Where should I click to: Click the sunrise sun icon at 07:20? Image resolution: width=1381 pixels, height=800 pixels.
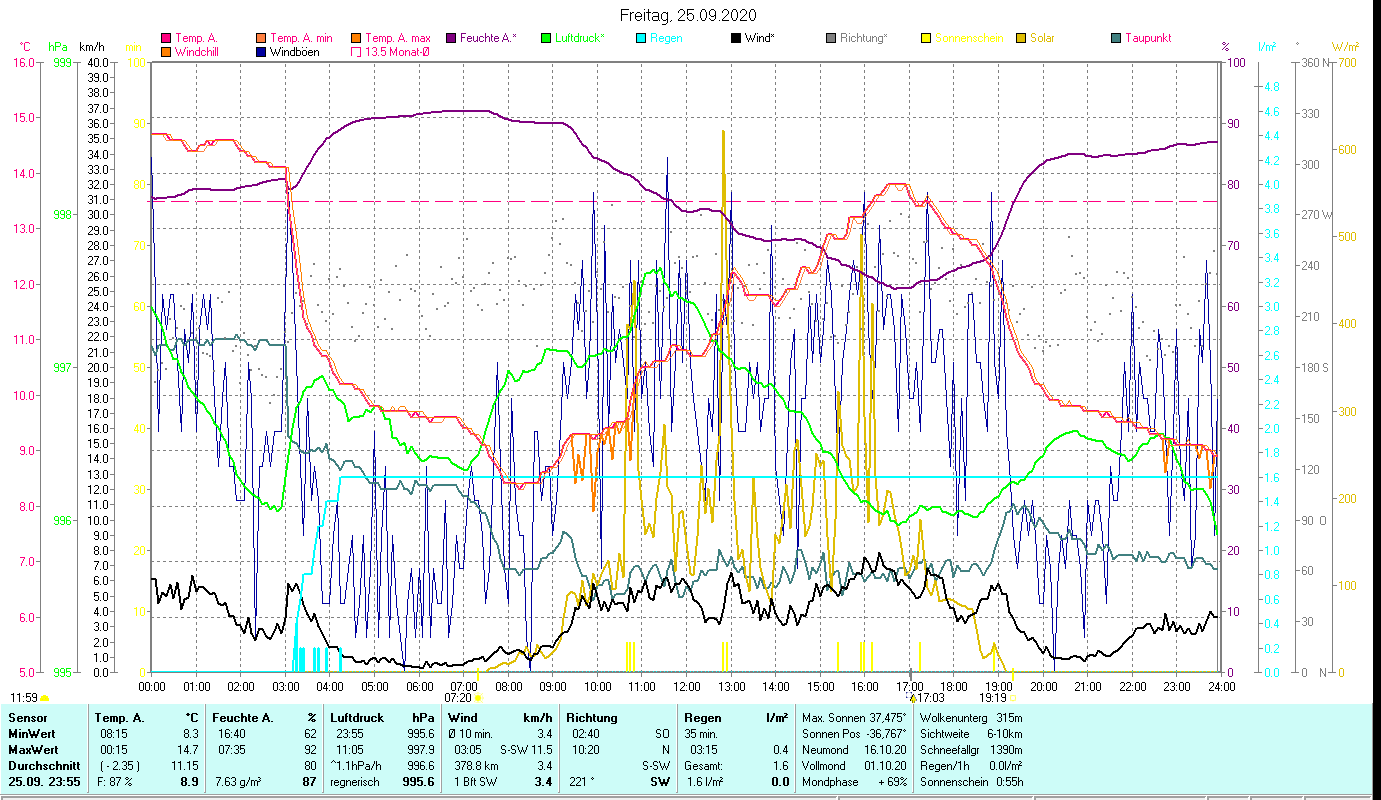coord(478,698)
